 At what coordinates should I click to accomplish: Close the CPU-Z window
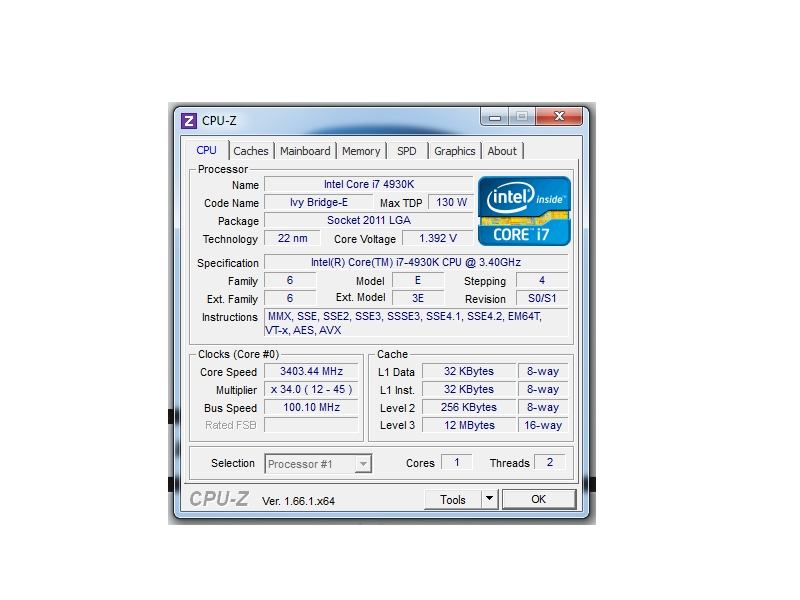pos(559,116)
